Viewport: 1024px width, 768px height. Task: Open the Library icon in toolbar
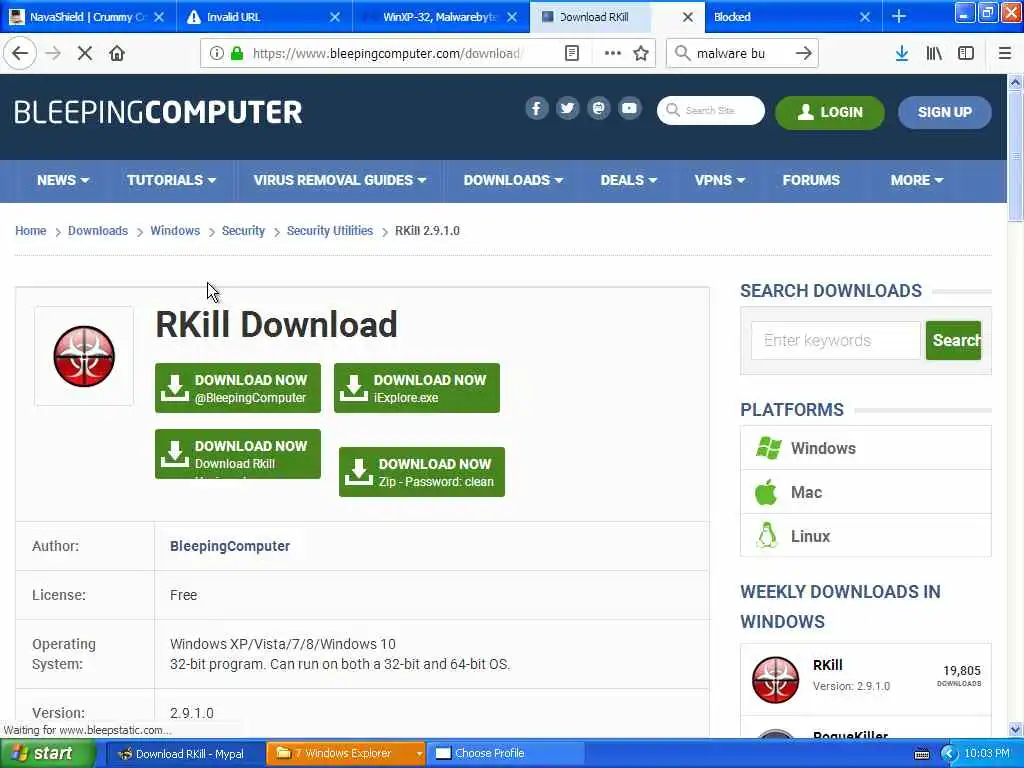click(934, 54)
